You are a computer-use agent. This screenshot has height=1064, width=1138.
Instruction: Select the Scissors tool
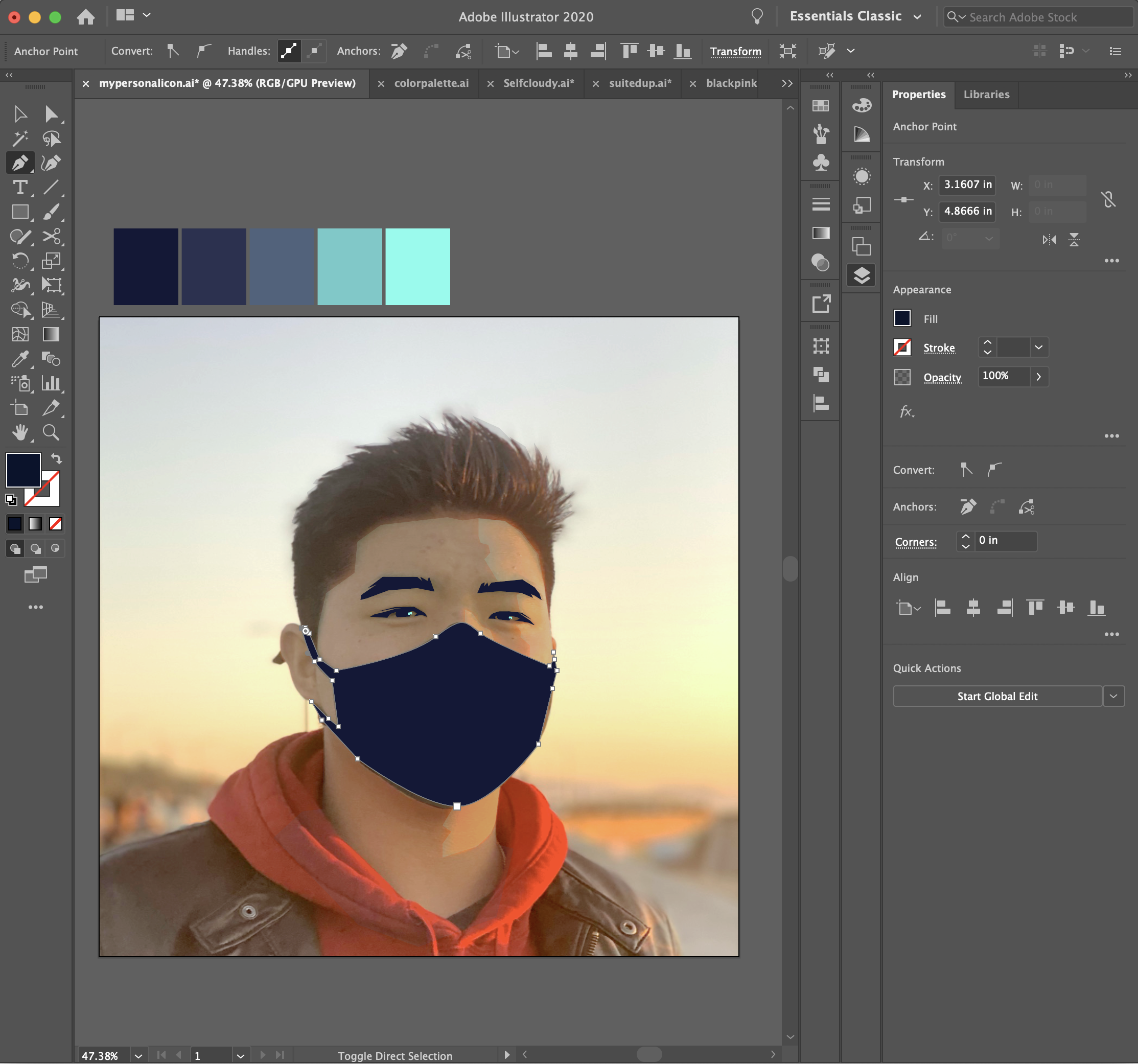click(x=51, y=237)
